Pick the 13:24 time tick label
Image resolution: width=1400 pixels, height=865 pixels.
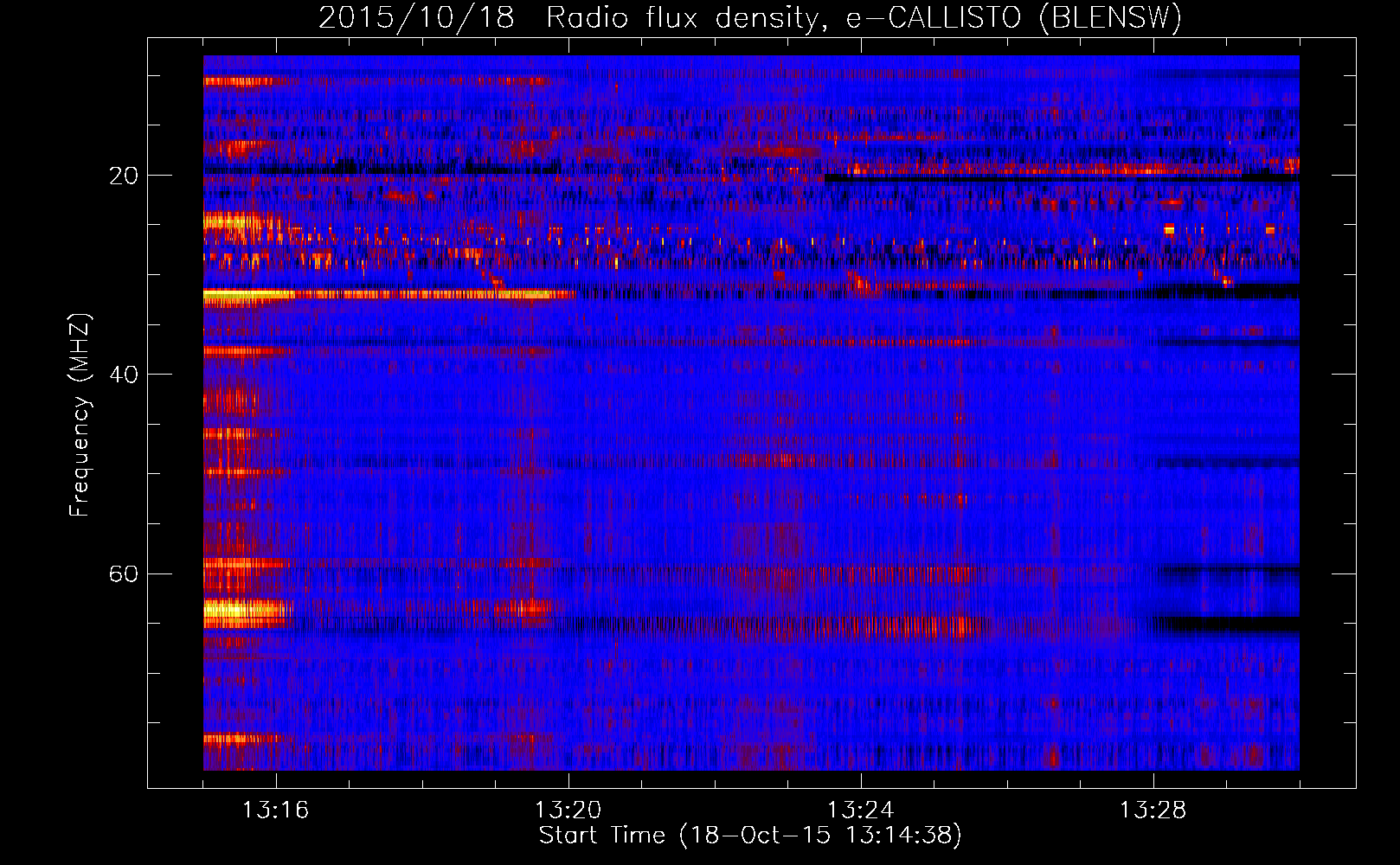(x=860, y=811)
